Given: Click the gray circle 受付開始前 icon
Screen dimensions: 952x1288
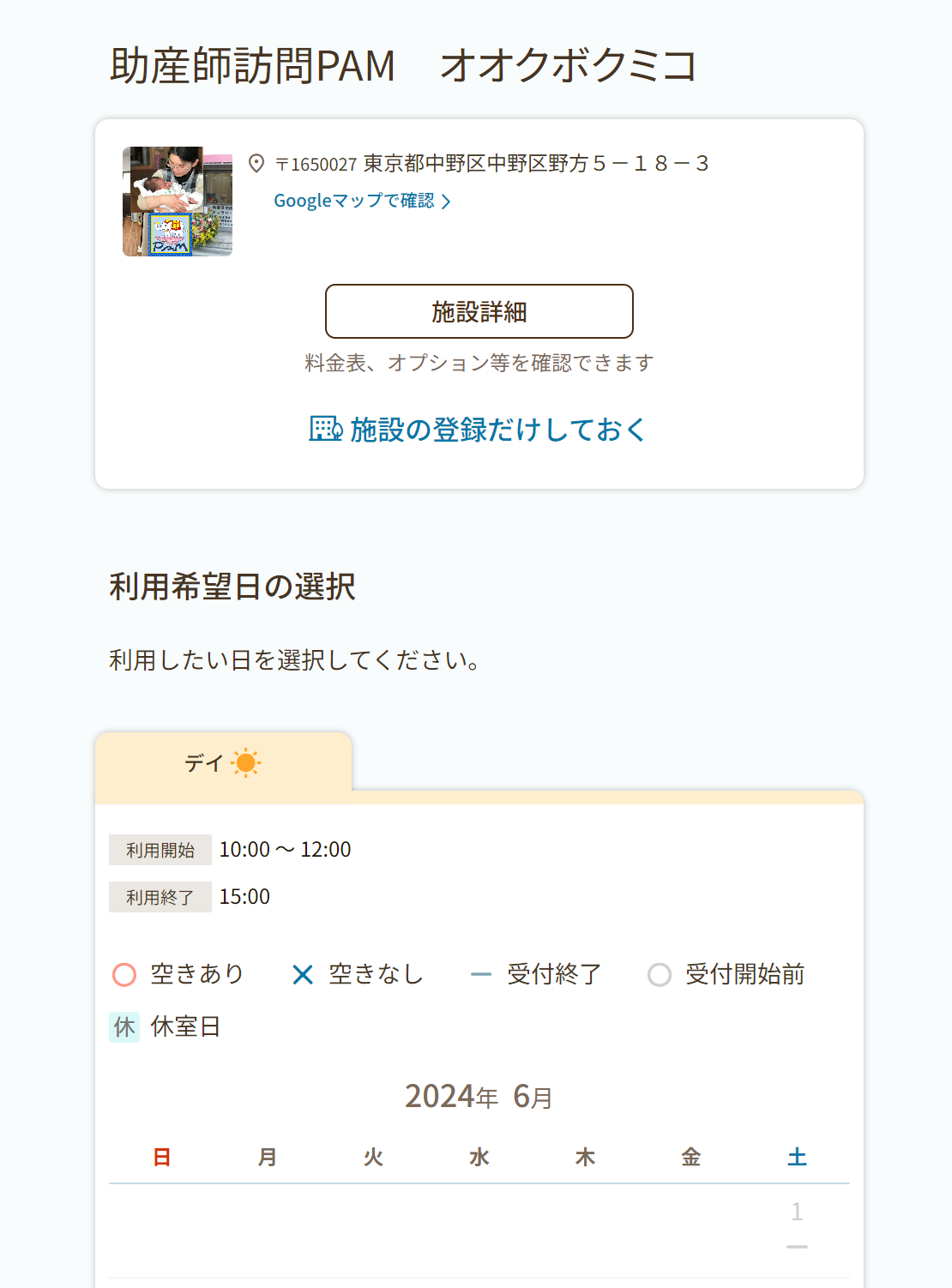Looking at the screenshot, I should [x=660, y=975].
